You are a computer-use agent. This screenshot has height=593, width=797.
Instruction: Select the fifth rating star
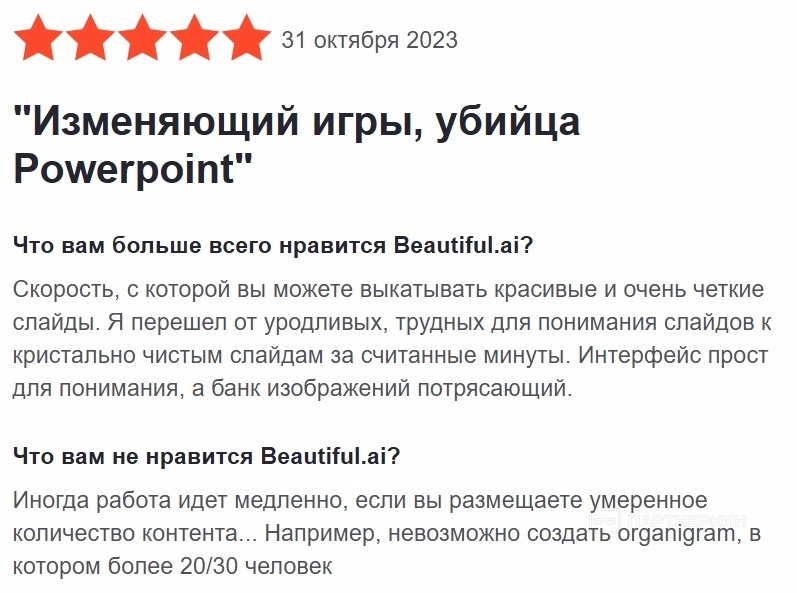(246, 41)
